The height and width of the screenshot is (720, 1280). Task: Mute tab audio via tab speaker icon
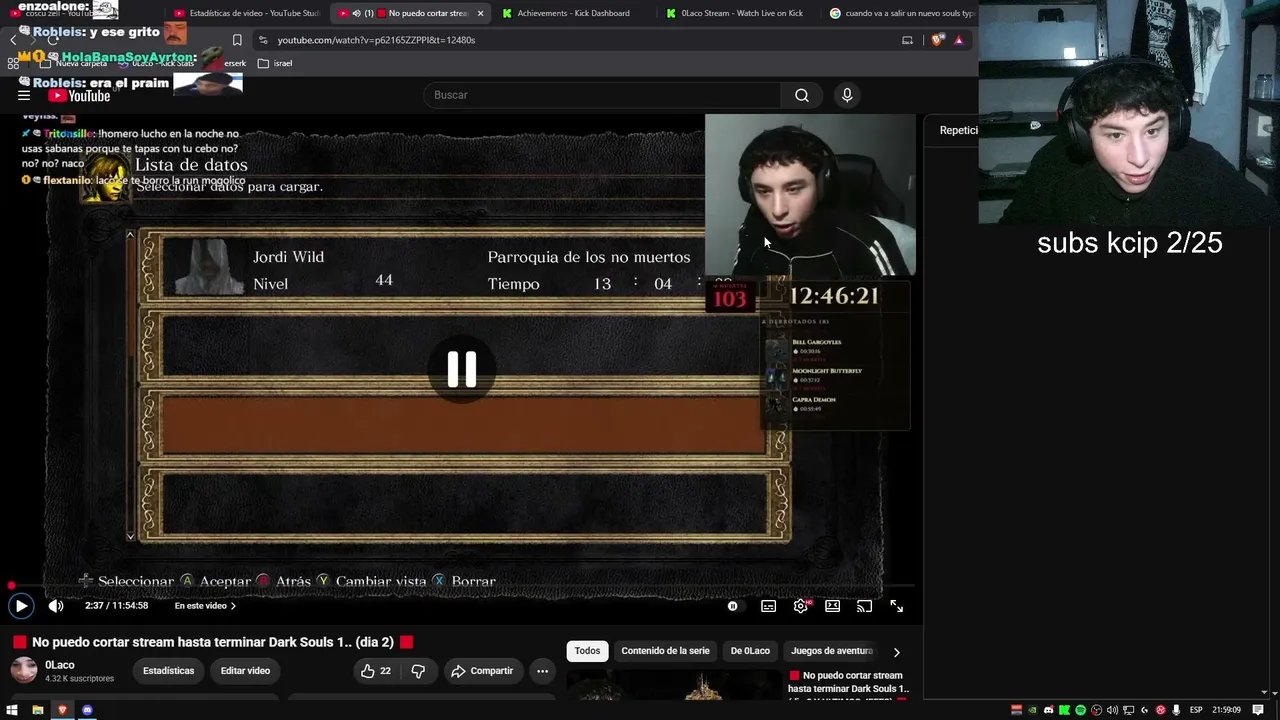point(356,13)
